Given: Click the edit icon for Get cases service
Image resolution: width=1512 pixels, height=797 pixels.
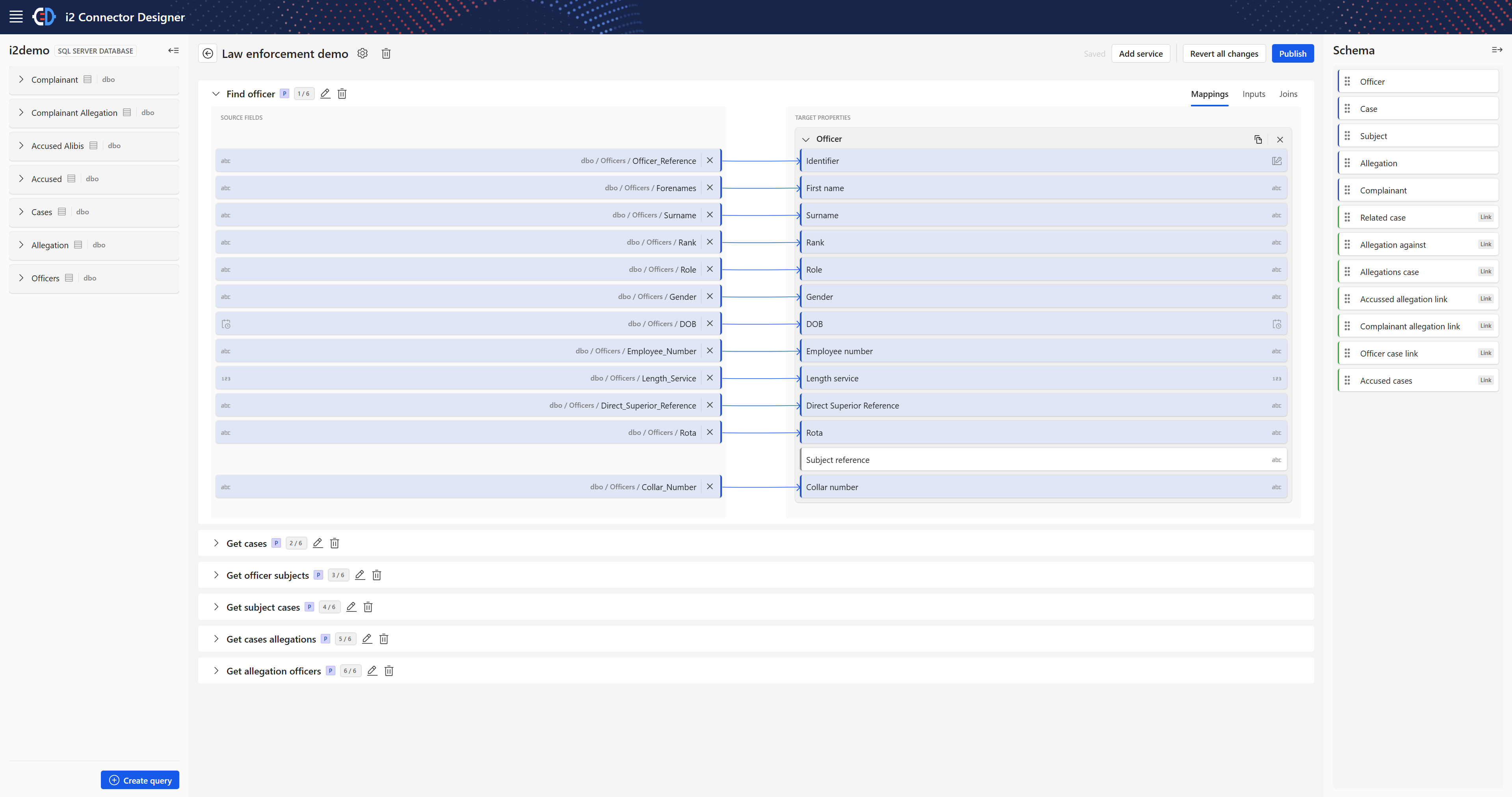Looking at the screenshot, I should point(316,543).
